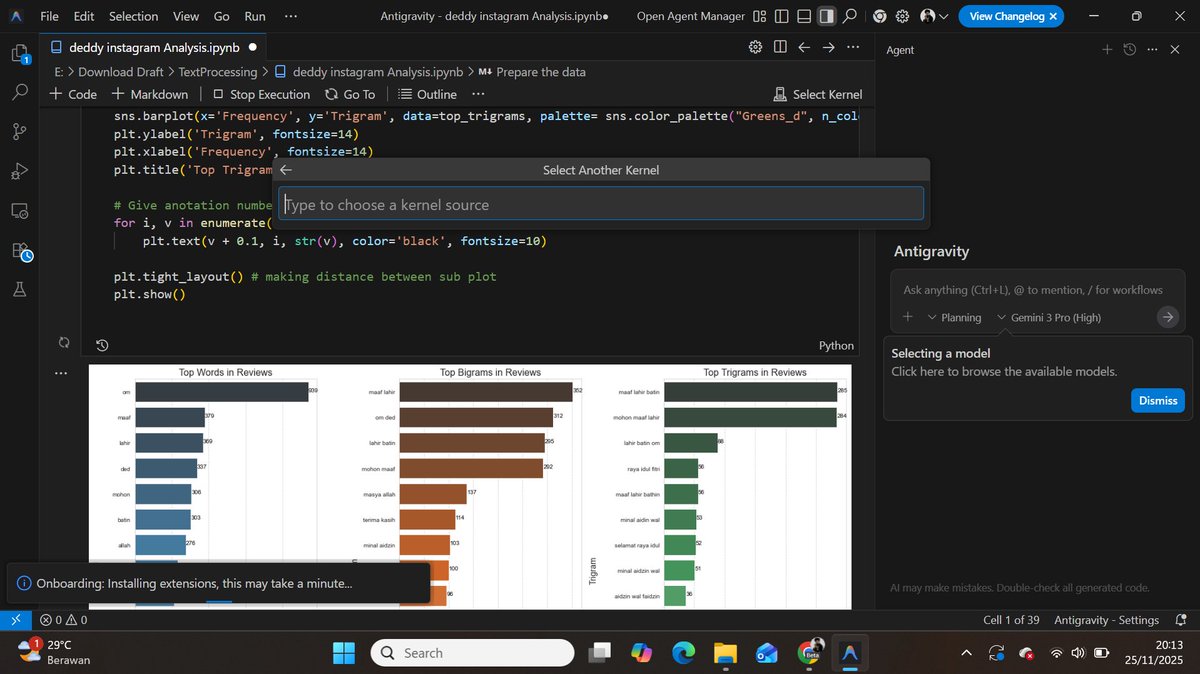Image resolution: width=1200 pixels, height=674 pixels.
Task: Open the notebook settings gear in editor toolbar
Action: coord(755,47)
